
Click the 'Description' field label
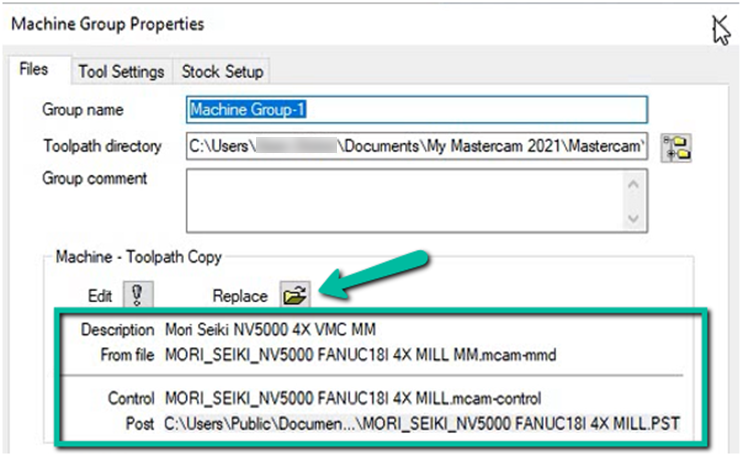118,329
